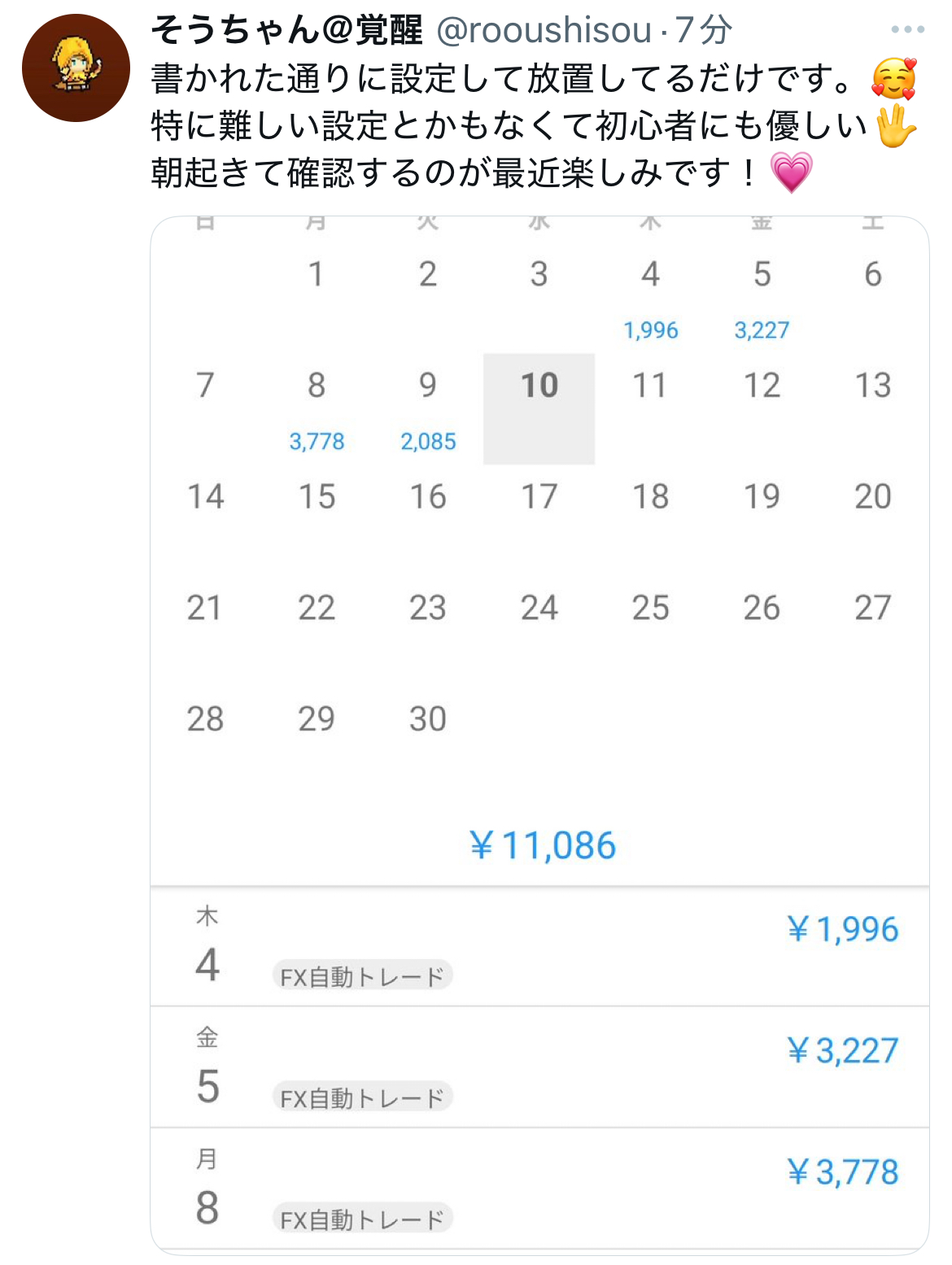Open the tweet's three-dot more menu
The height and width of the screenshot is (1265, 952).
907,30
